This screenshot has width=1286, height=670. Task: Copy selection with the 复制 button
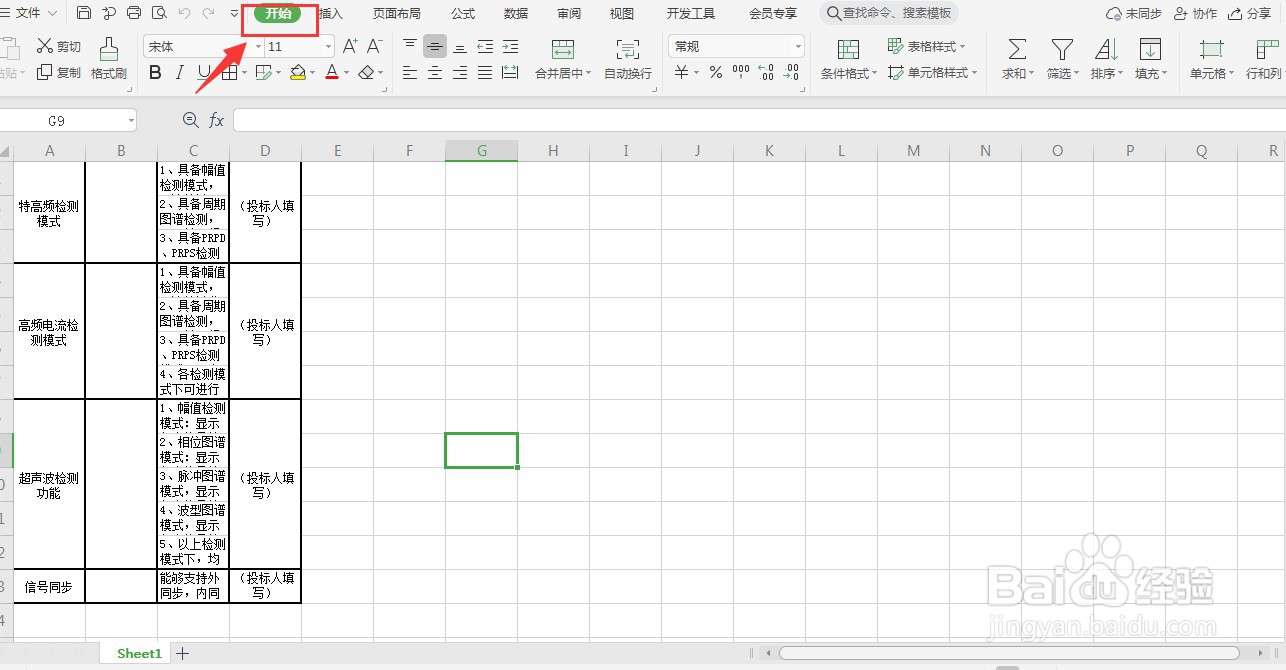(x=59, y=72)
